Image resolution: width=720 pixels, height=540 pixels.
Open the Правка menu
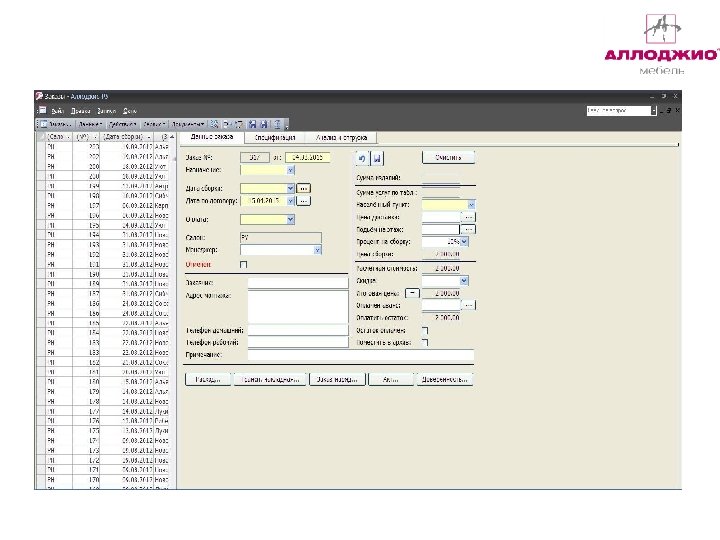click(81, 111)
